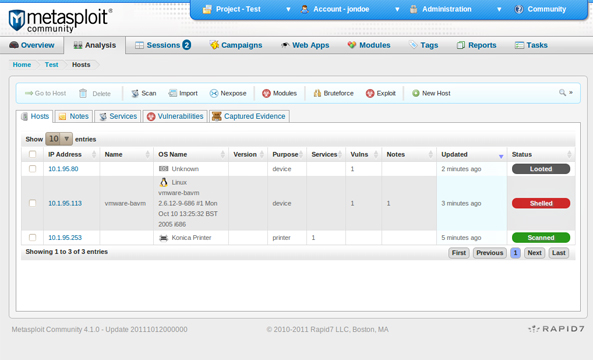Switch to the Vulnerabilities sub-tab

175,116
